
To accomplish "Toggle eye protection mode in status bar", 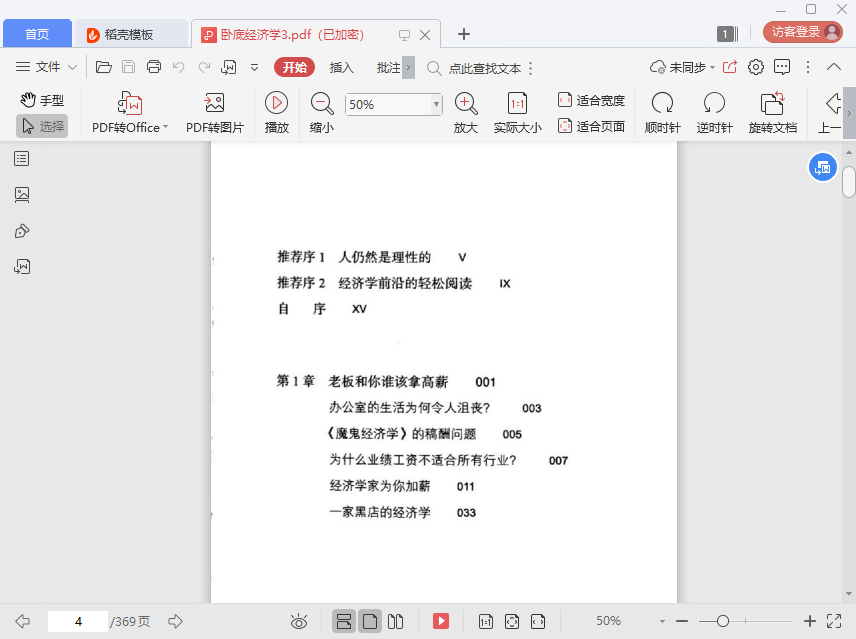I will 298,621.
